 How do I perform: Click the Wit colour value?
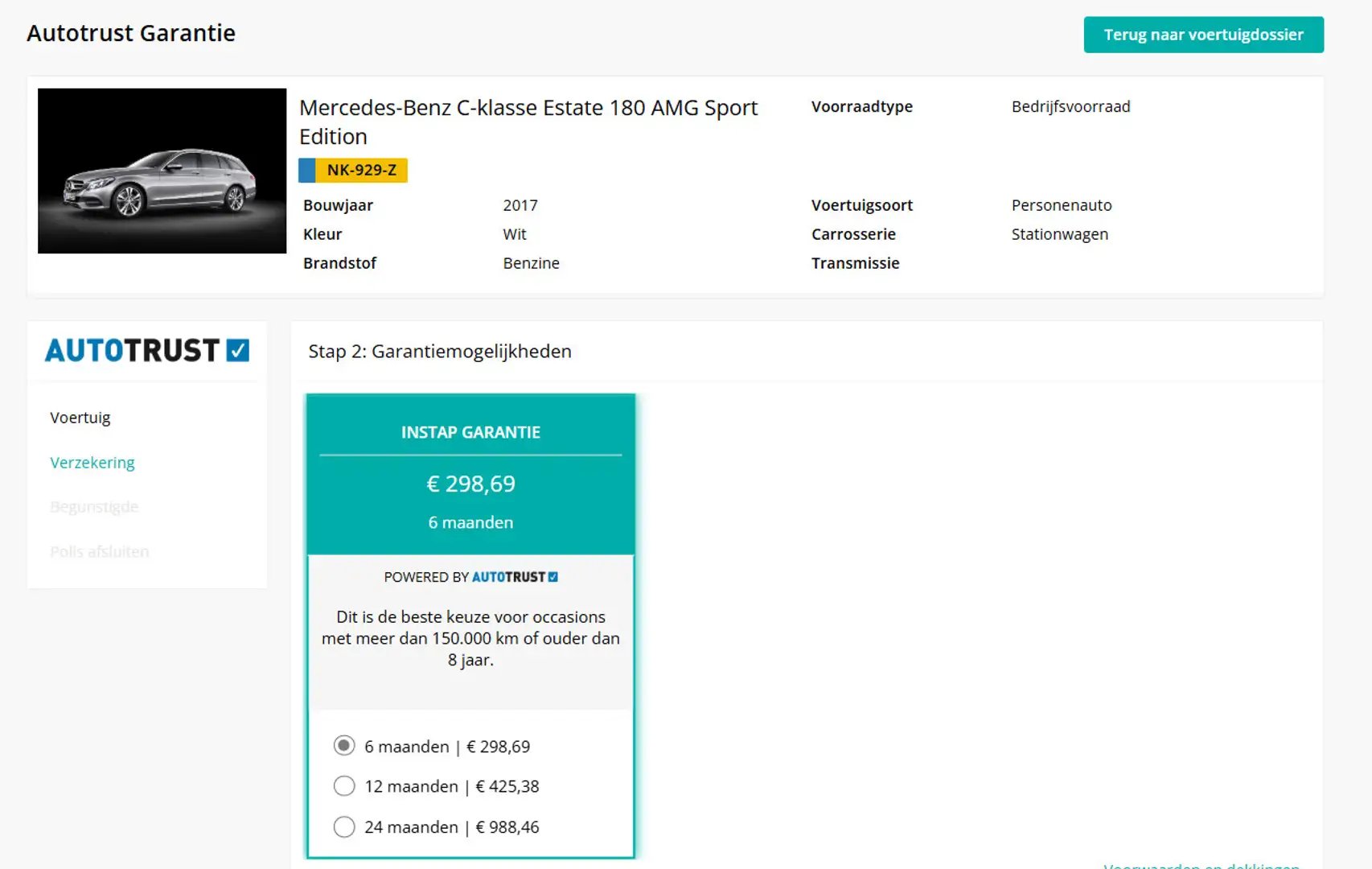pyautogui.click(x=515, y=234)
